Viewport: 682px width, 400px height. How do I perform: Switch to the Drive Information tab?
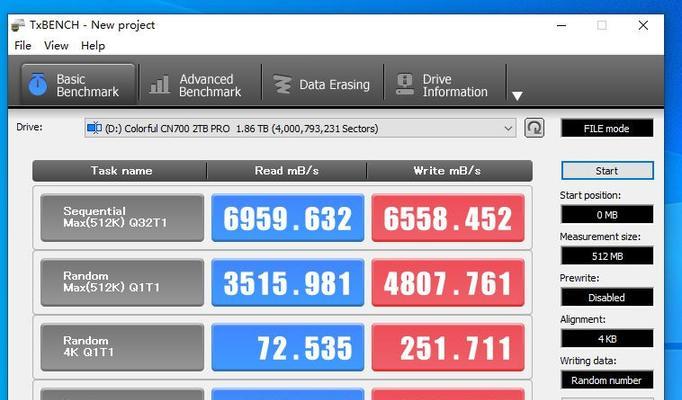pos(445,85)
